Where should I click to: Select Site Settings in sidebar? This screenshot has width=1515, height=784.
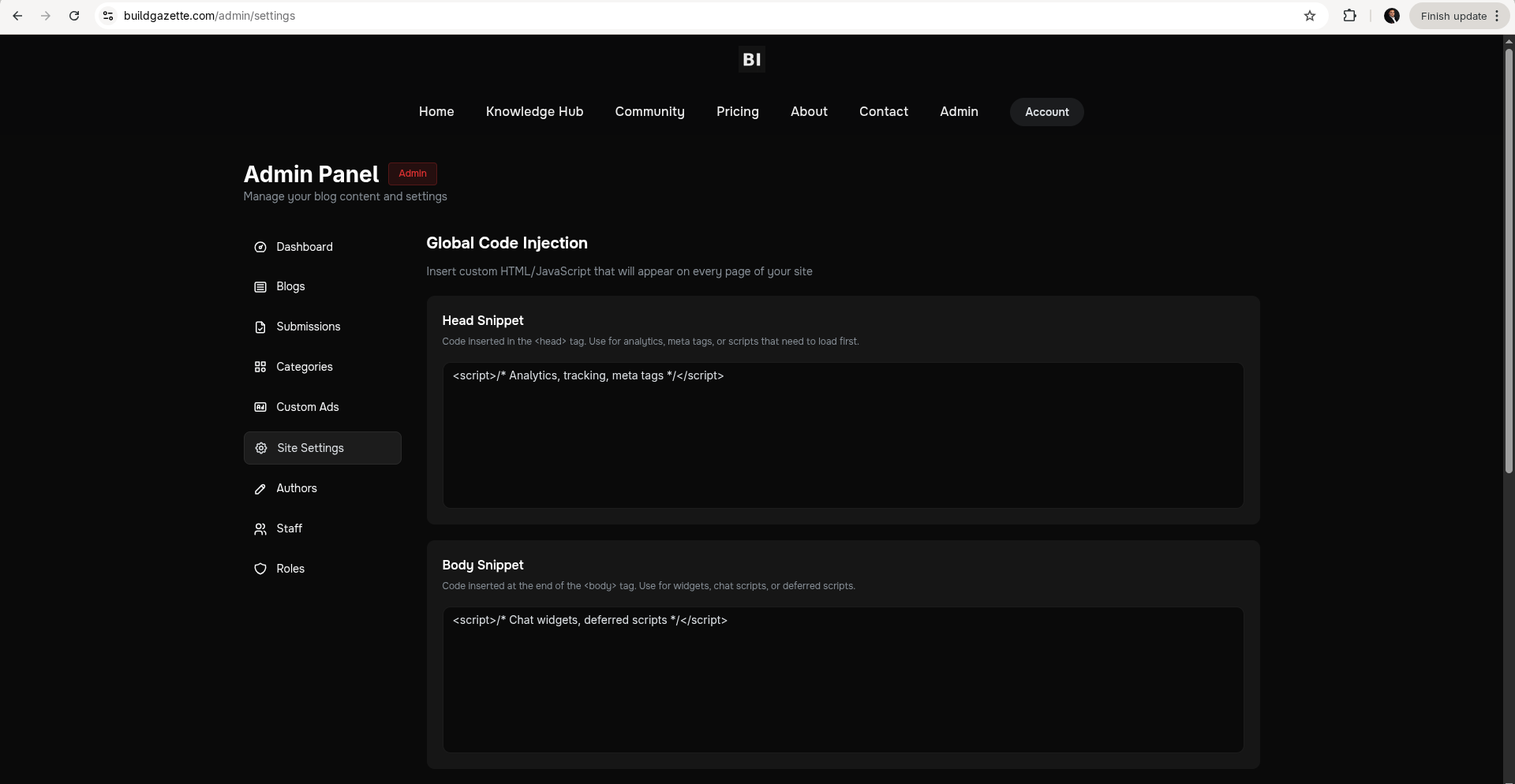coord(322,448)
